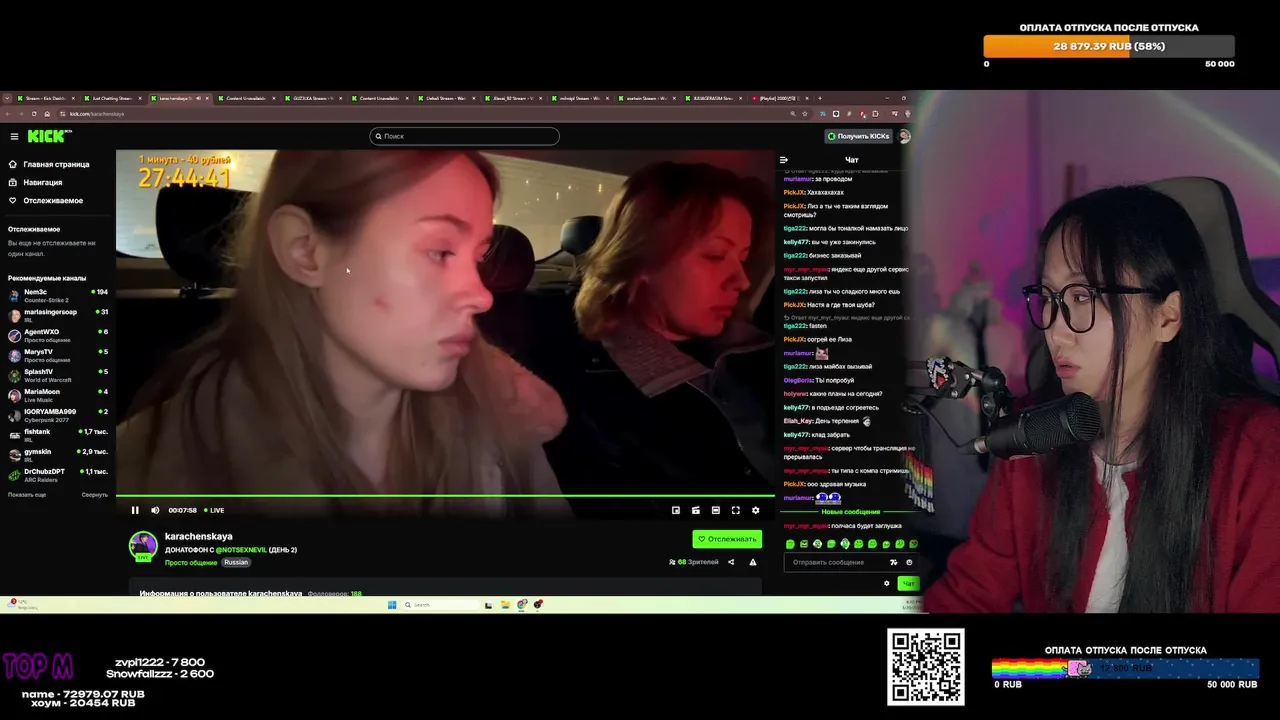Open recommended channel marlasingersoap
The height and width of the screenshot is (720, 1280).
pos(58,315)
